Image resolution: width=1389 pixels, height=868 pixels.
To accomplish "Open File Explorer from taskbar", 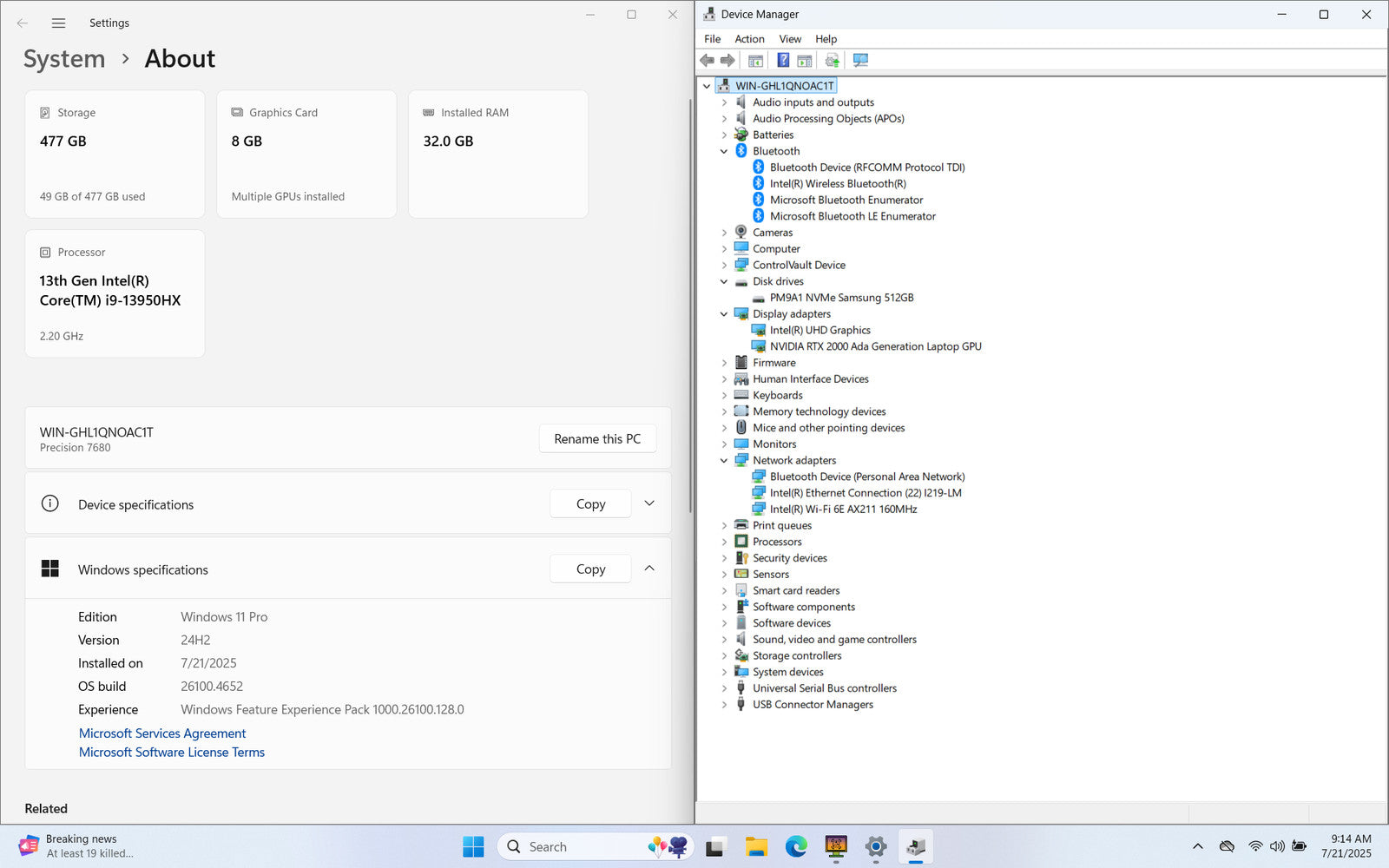I will [756, 846].
